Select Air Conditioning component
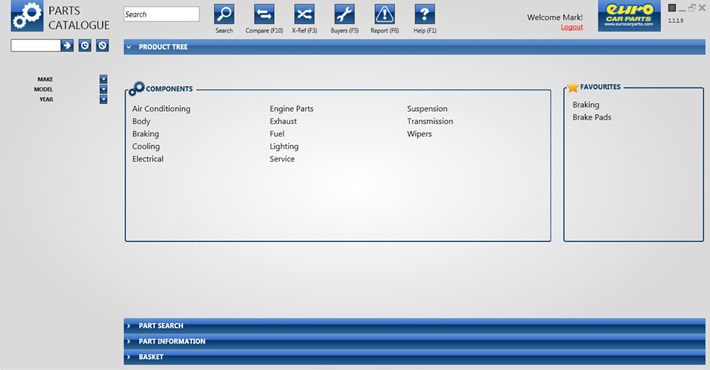Screen dimensions: 710x370 pos(161,109)
